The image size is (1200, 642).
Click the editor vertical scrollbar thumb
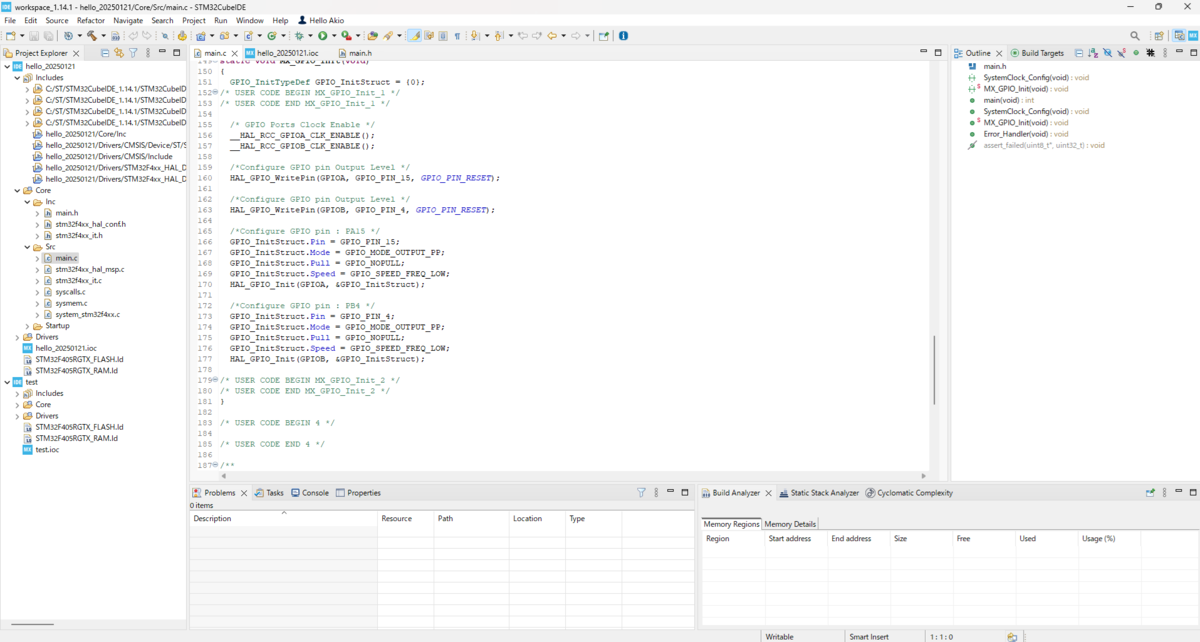pyautogui.click(x=934, y=370)
